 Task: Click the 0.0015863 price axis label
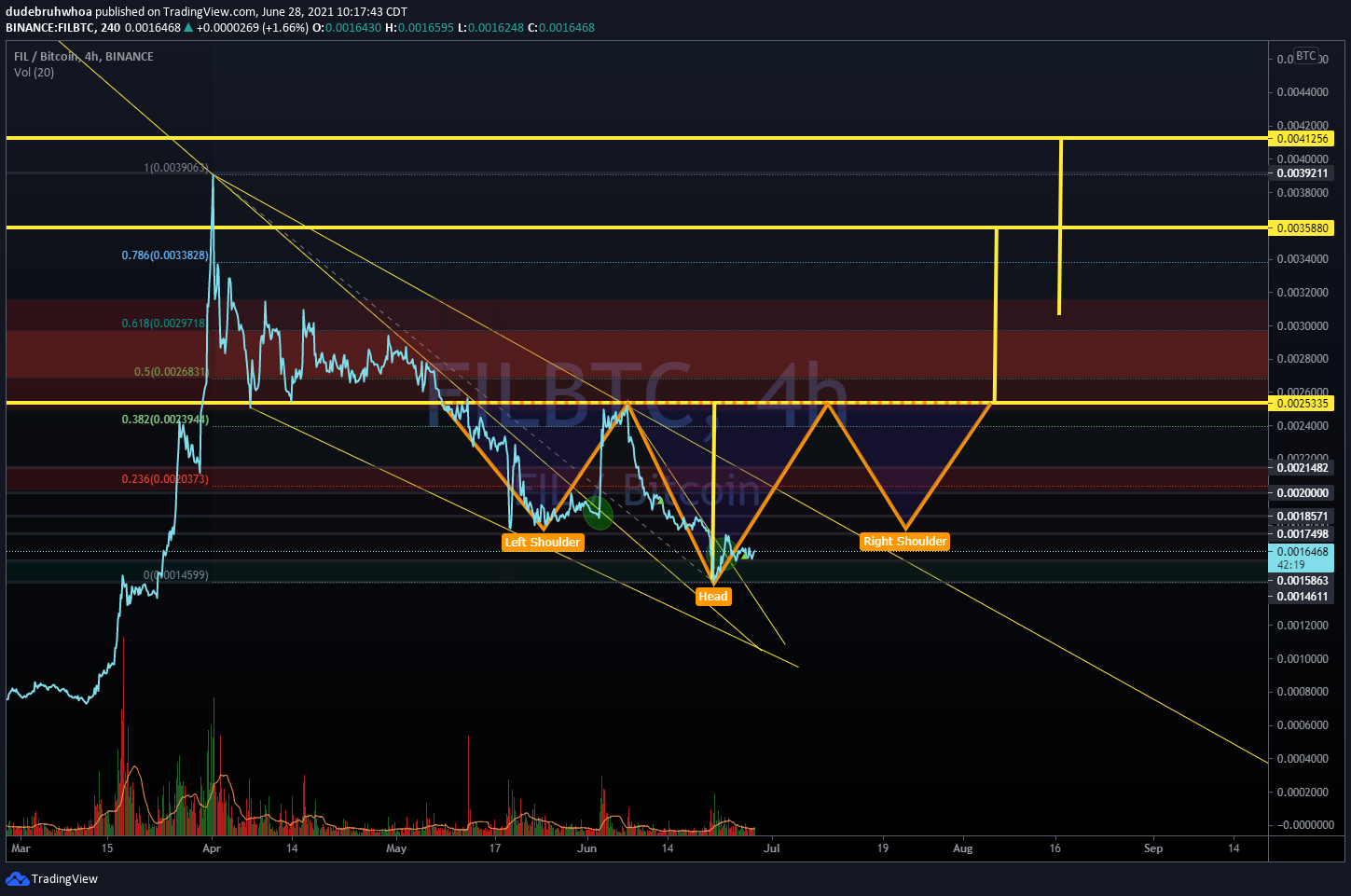(1302, 580)
